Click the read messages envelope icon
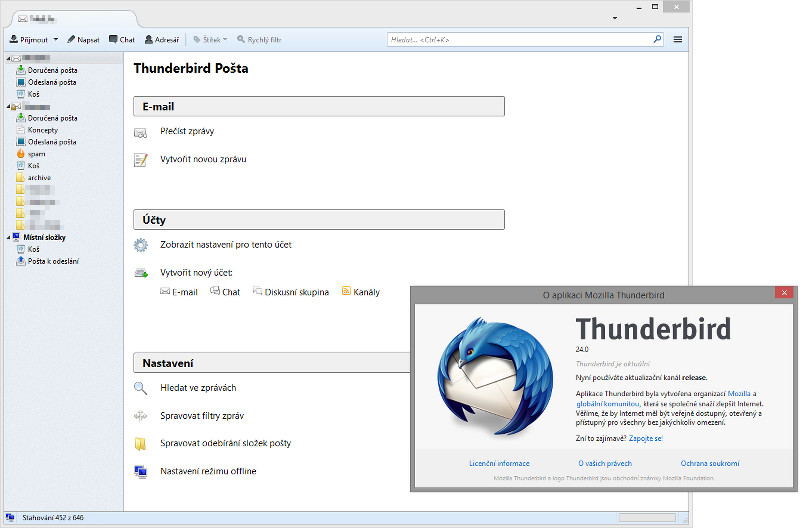Image resolution: width=800 pixels, height=528 pixels. 140,133
